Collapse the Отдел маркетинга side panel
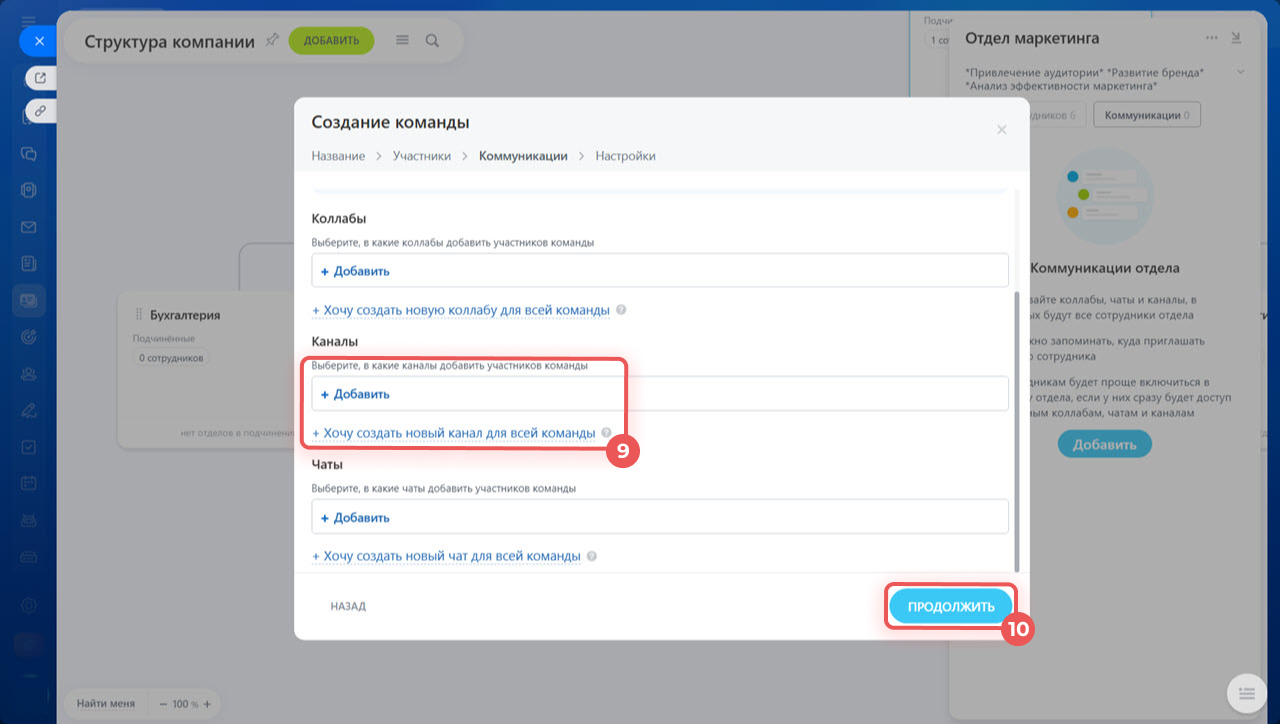Screen dimensions: 1280x724 [x=1236, y=38]
